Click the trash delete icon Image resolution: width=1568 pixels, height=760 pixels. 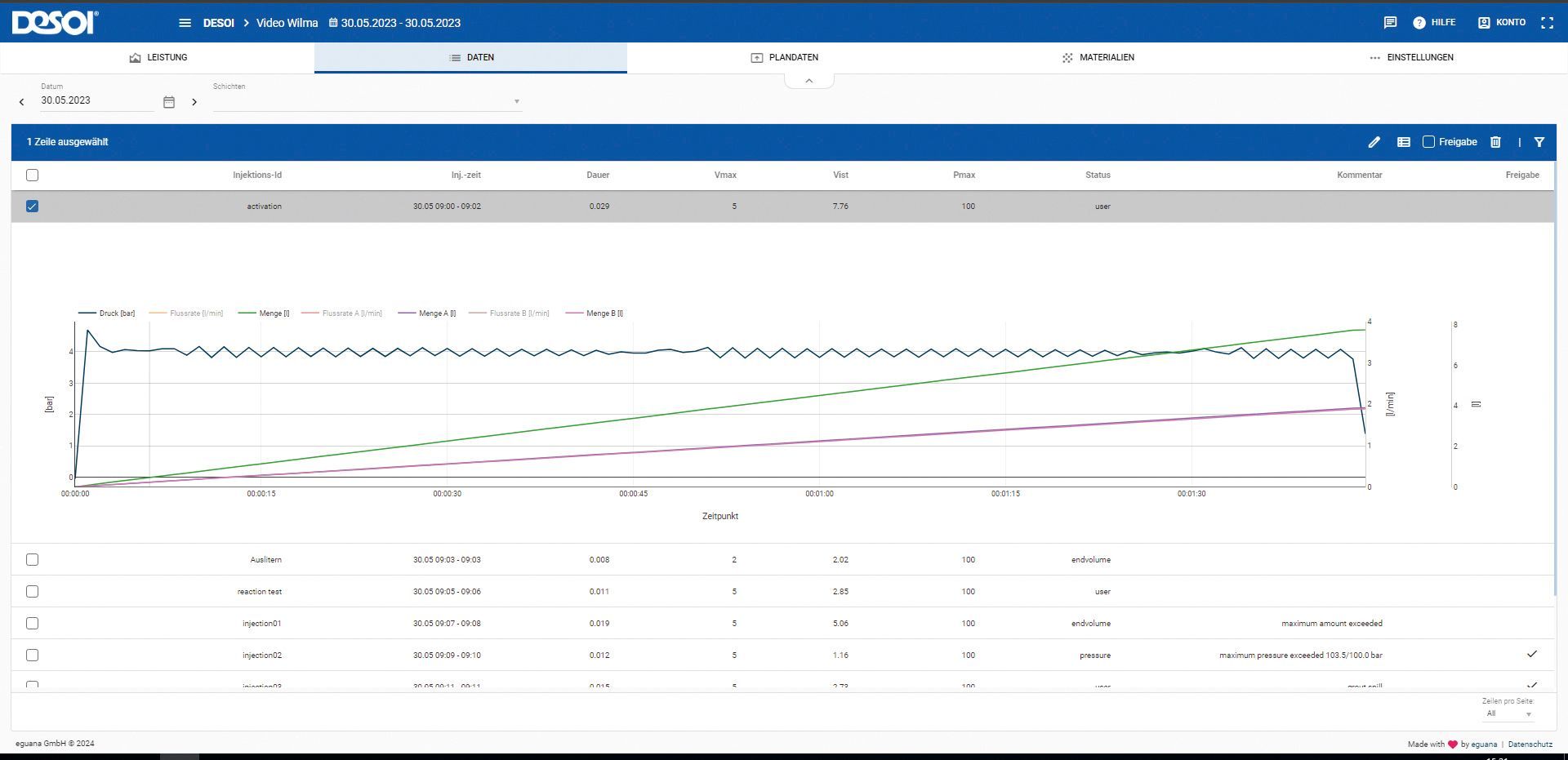[x=1495, y=142]
